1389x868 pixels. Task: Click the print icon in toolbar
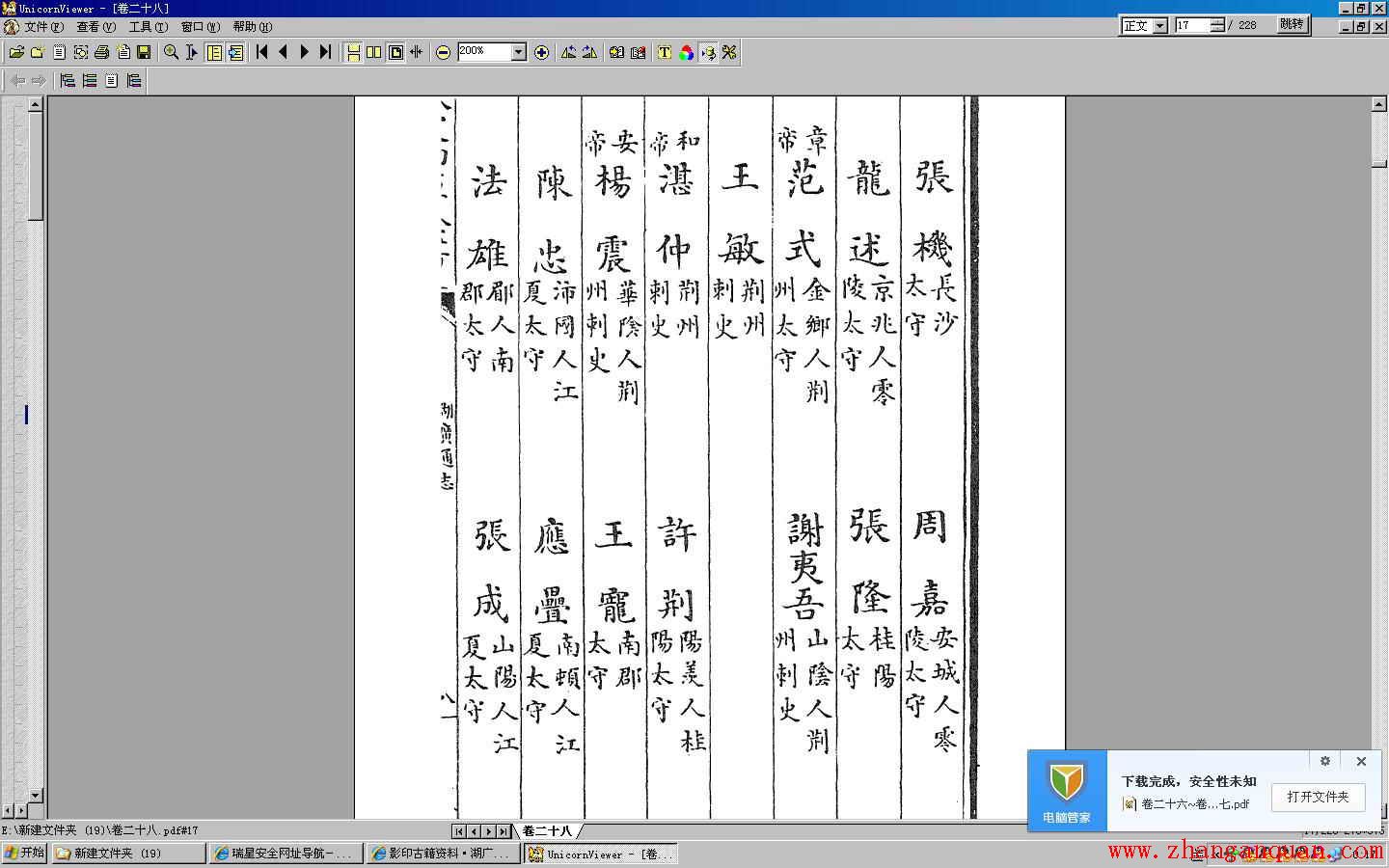coord(101,52)
